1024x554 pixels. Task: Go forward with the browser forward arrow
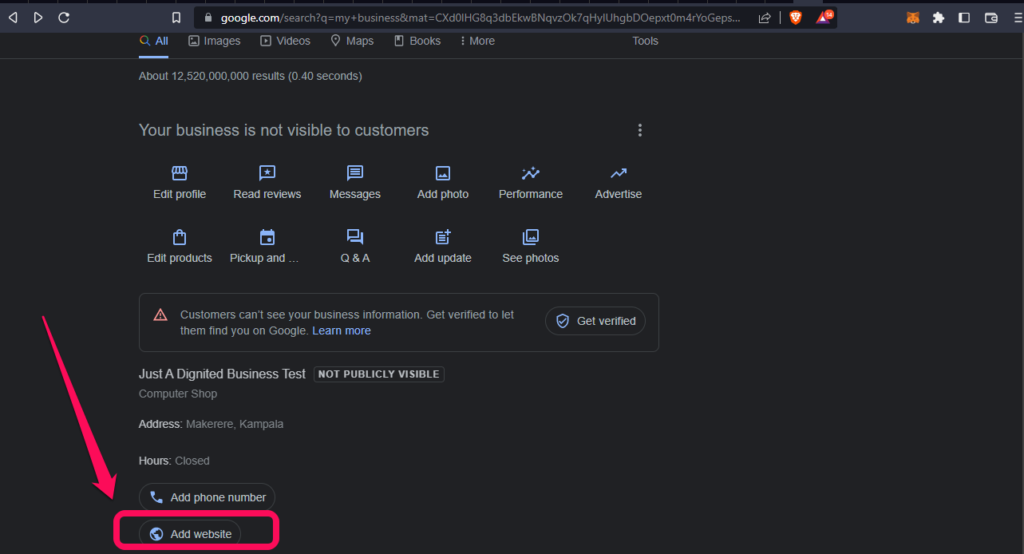coord(38,18)
